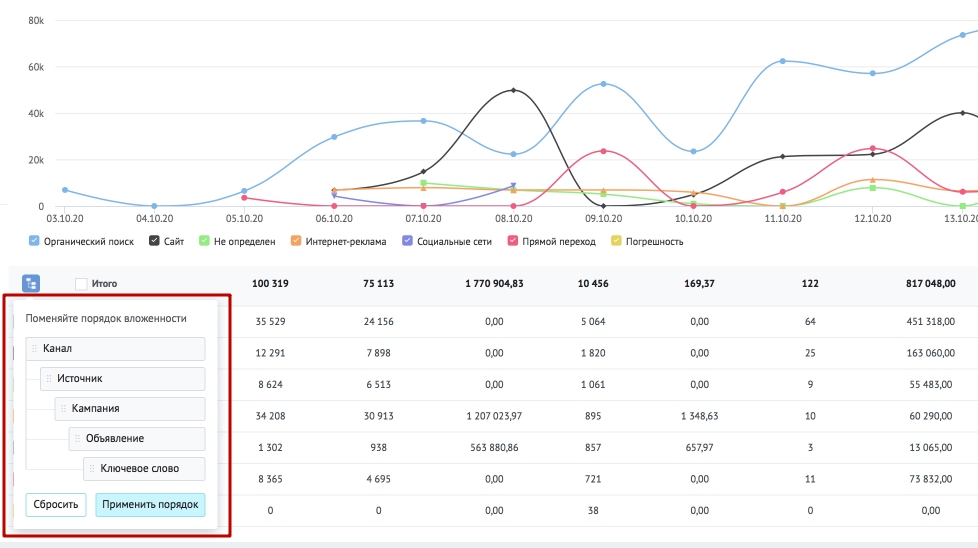Hide the Прямой переход series
Screen dimensions: 978x548
[x=513, y=241]
